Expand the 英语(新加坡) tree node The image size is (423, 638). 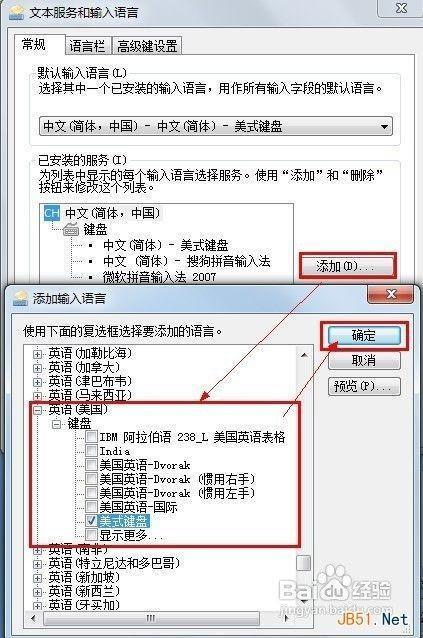[37, 578]
